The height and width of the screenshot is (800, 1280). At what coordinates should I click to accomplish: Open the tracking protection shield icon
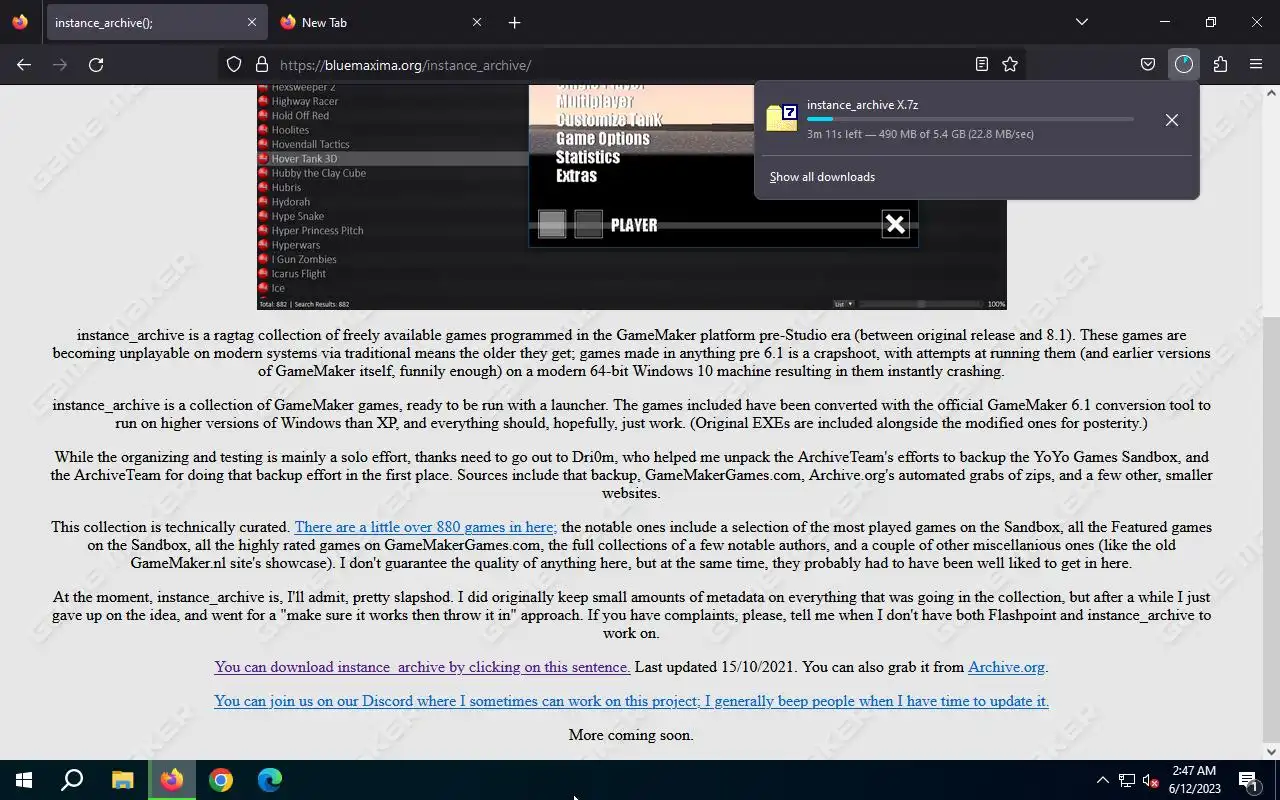pos(234,64)
